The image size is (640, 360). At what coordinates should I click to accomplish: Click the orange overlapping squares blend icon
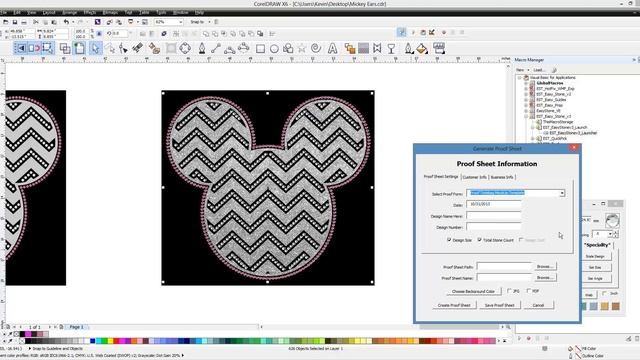pyautogui.click(x=349, y=49)
